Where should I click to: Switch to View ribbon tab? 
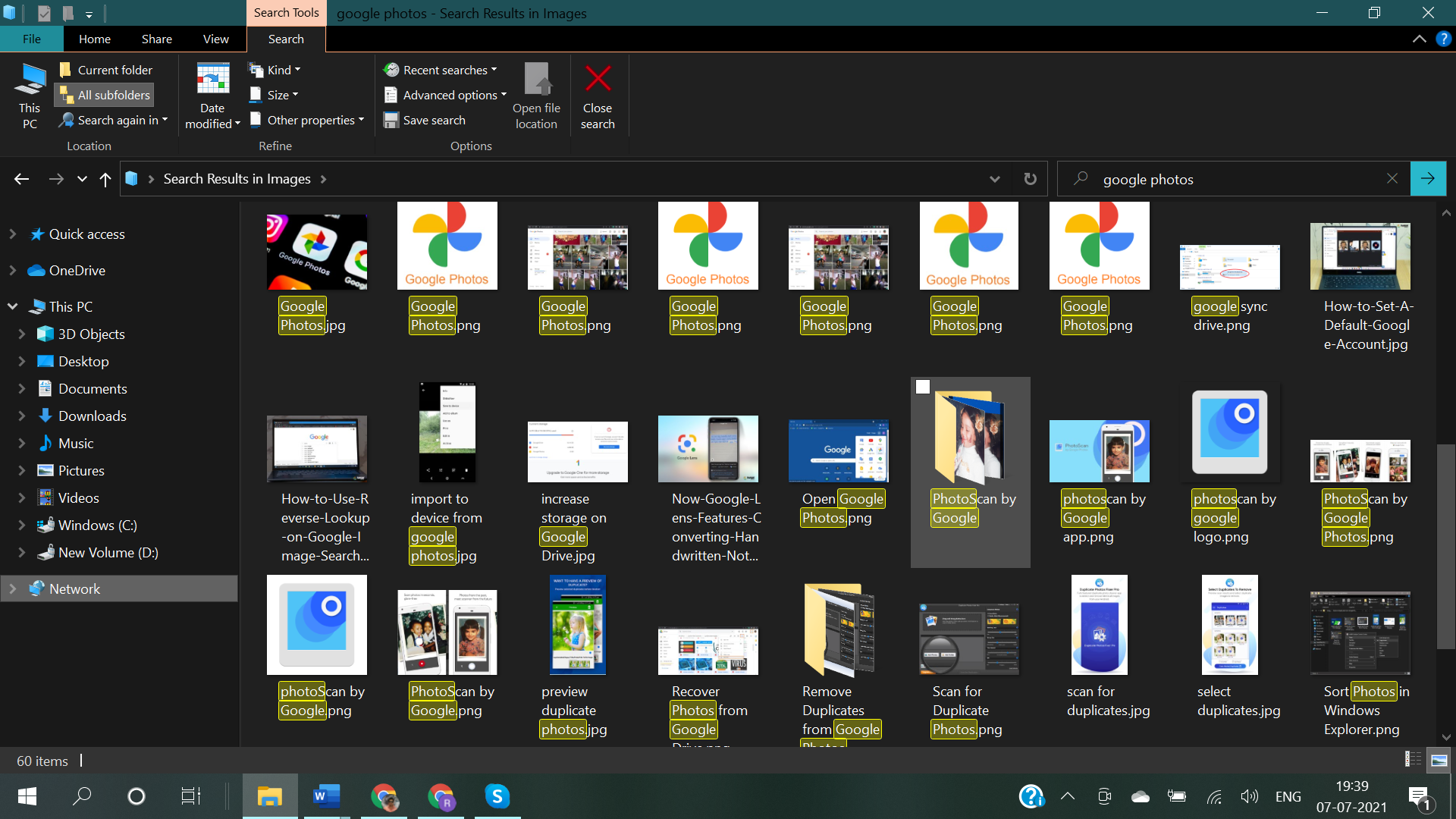216,39
